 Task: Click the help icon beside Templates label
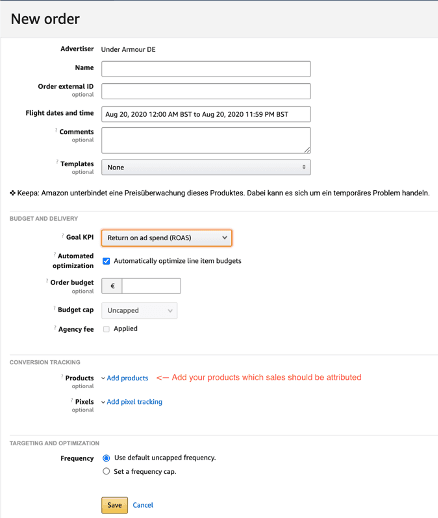click(x=57, y=162)
